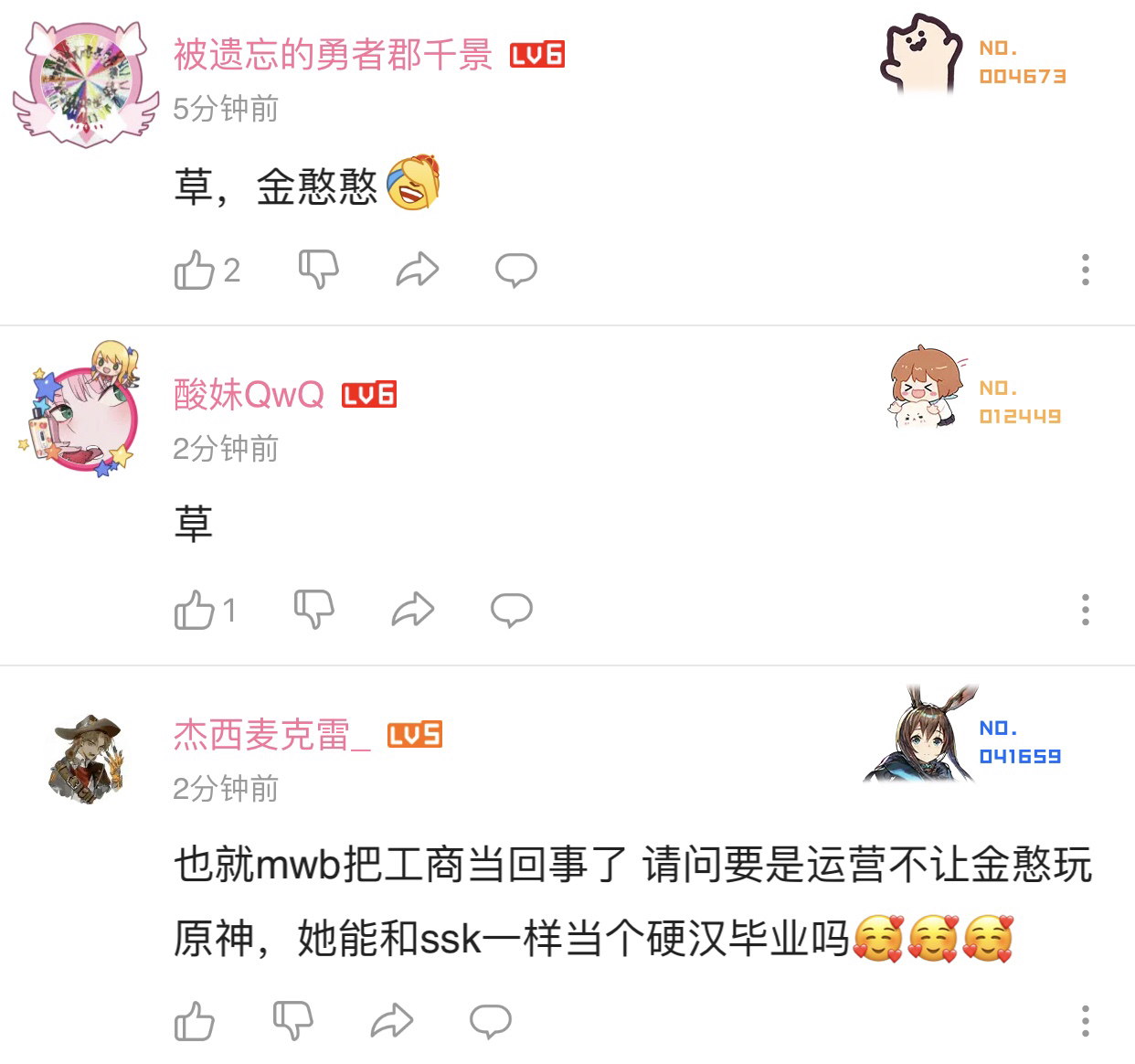1135x1064 pixels.
Task: Reply to 酸妹QwQ's comment
Action: (x=512, y=610)
